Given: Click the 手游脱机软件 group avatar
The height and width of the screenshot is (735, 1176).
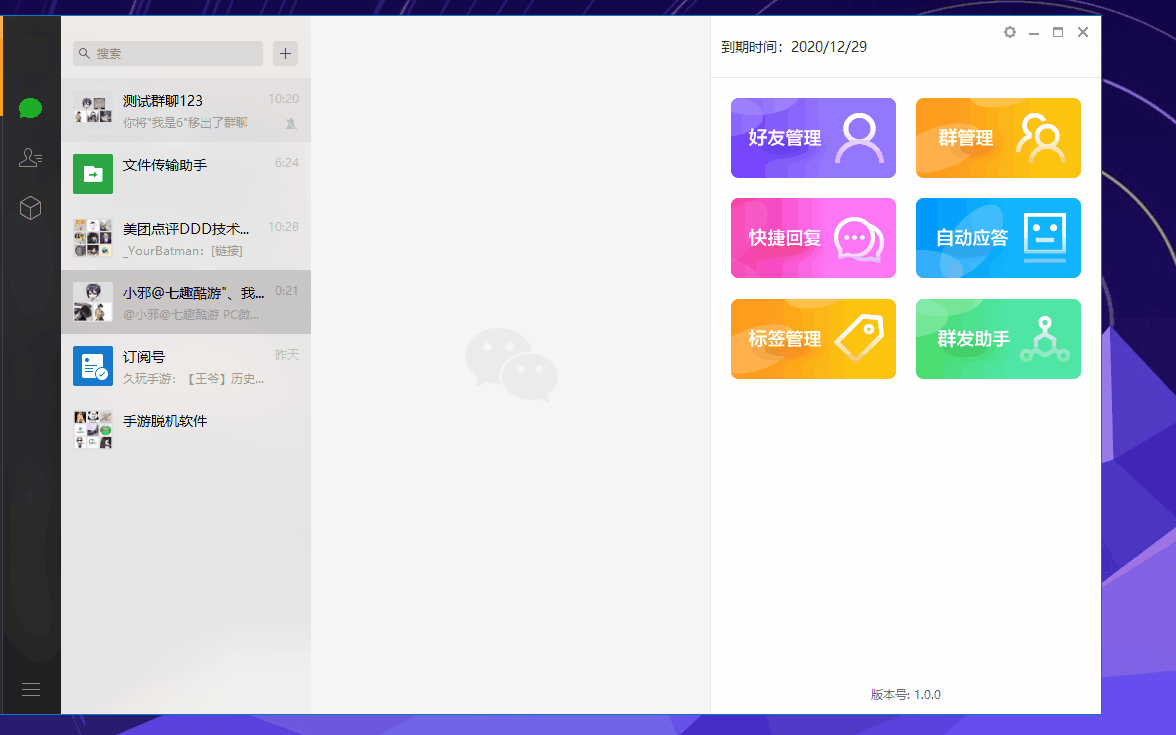Looking at the screenshot, I should click(93, 430).
